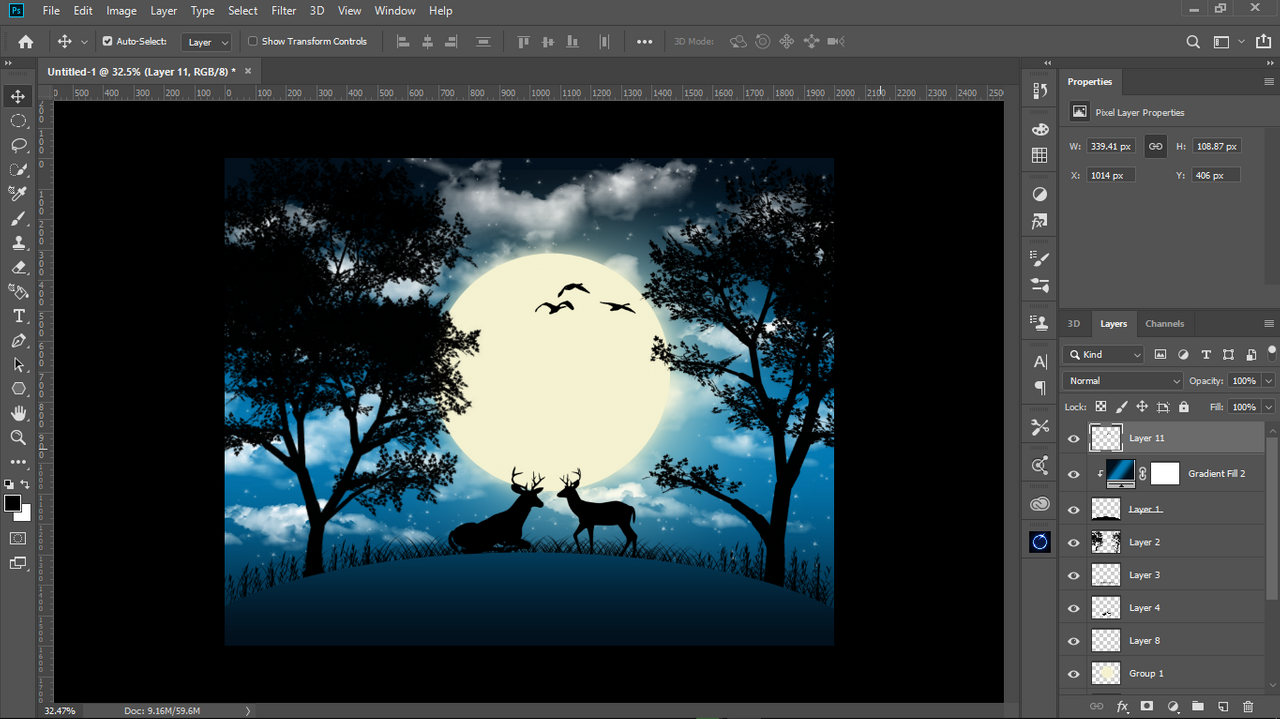Click the link width and height button

(x=1155, y=146)
